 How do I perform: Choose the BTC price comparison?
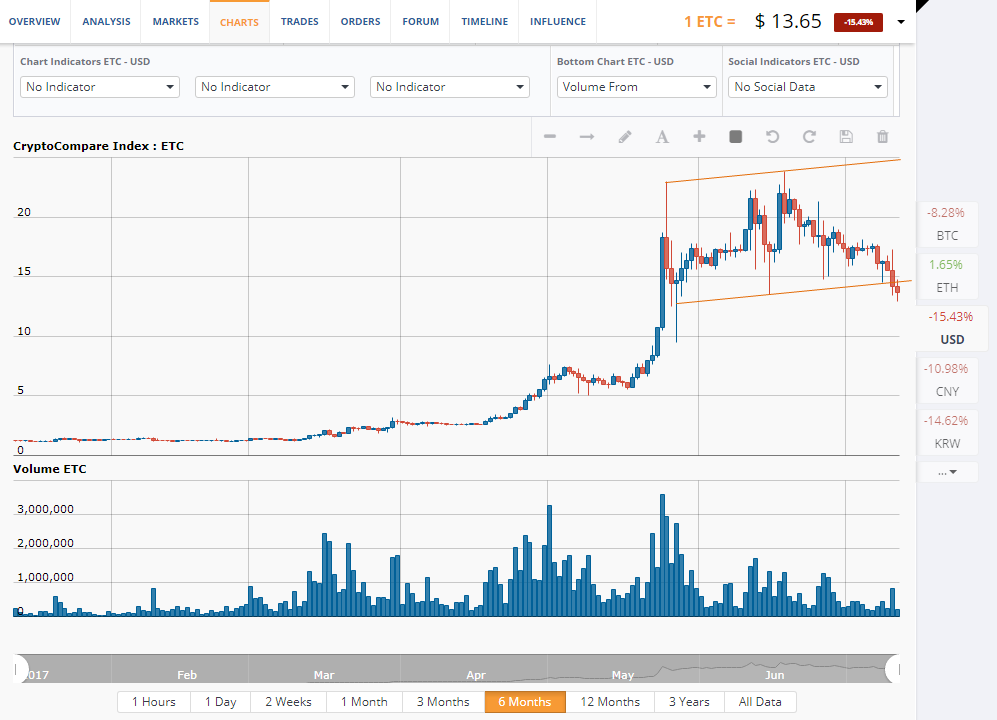point(946,224)
